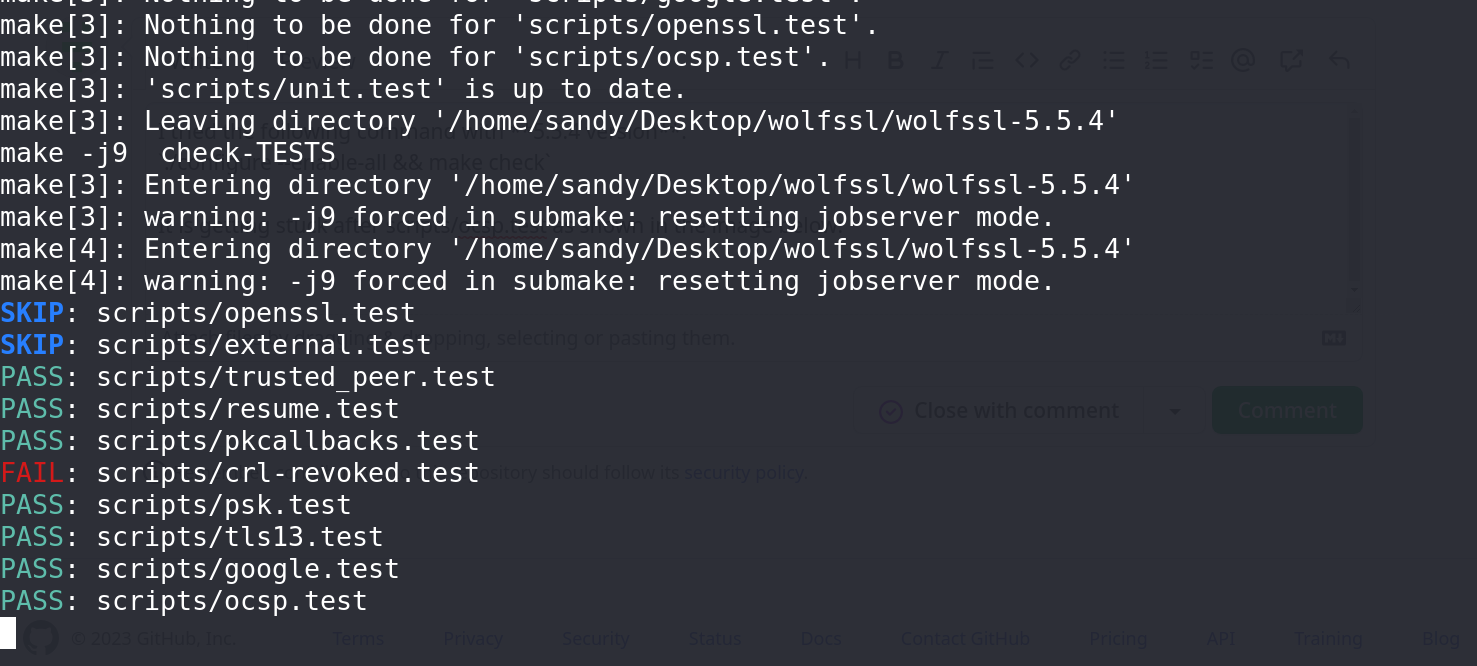Click the Close with comment button
Viewport: 1477px width, 666px height.
pyautogui.click(x=1002, y=411)
